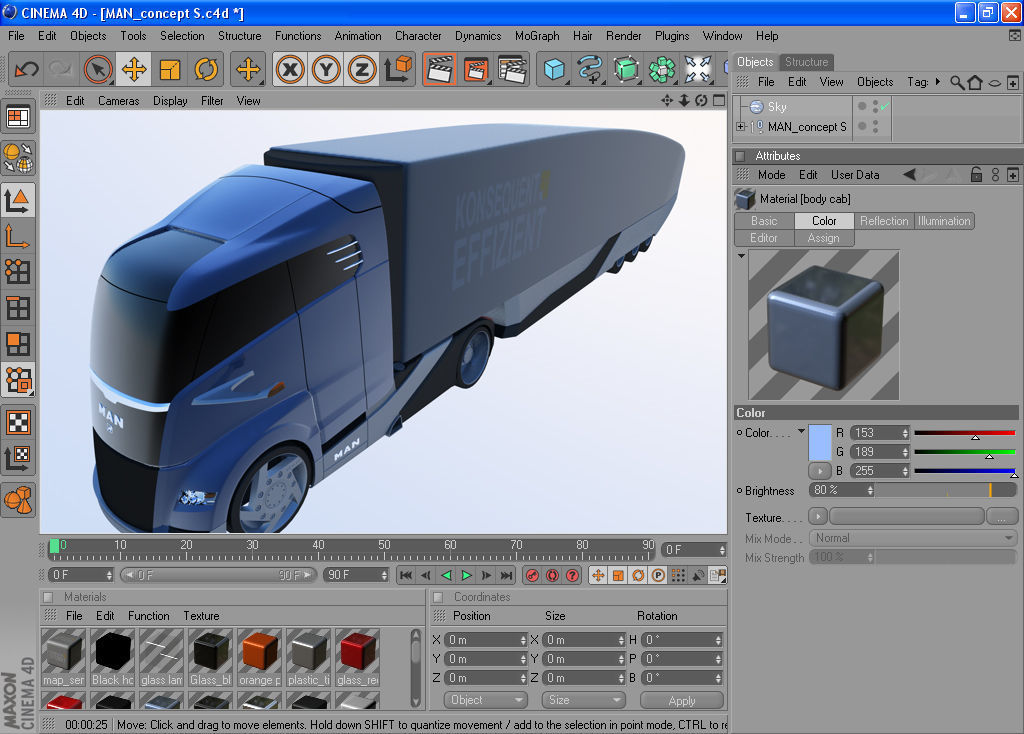This screenshot has height=734, width=1024.
Task: Open the Mix Mode Normal dropdown
Action: pos(913,538)
